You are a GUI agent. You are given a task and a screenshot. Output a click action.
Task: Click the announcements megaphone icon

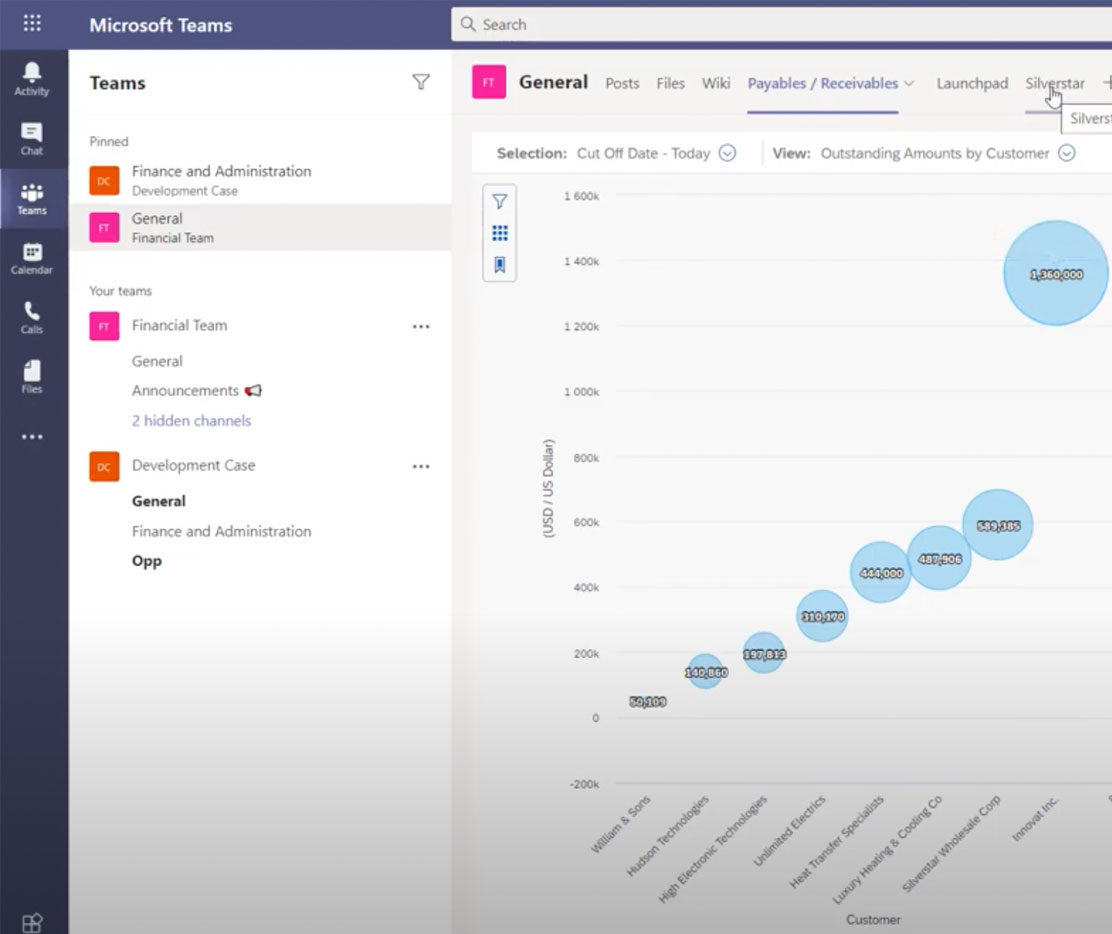click(x=253, y=390)
